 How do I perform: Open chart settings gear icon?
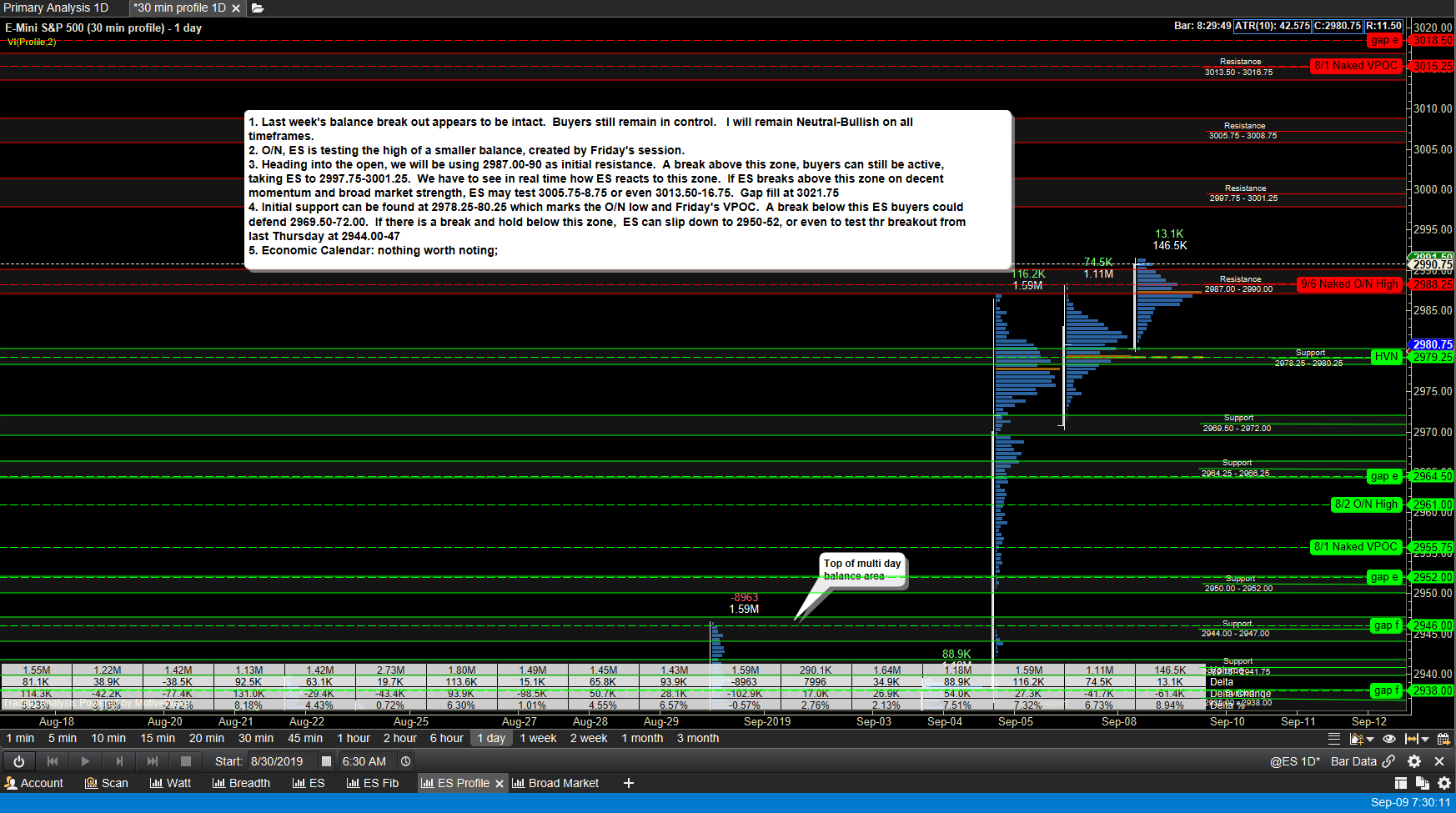(1414, 761)
